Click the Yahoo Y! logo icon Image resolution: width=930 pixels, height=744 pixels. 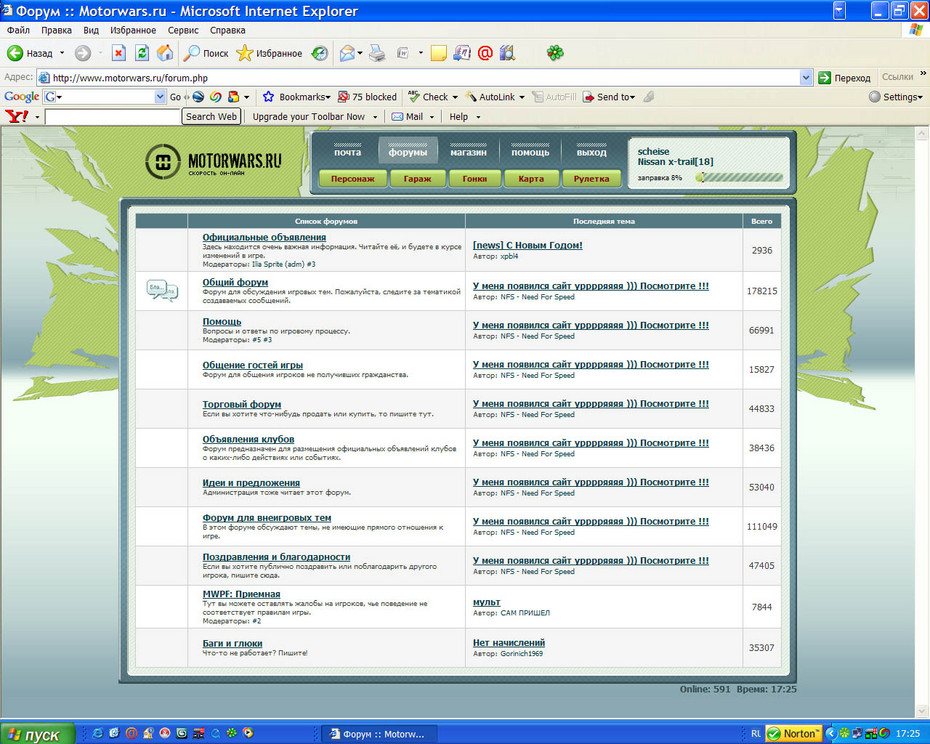[x=17, y=116]
